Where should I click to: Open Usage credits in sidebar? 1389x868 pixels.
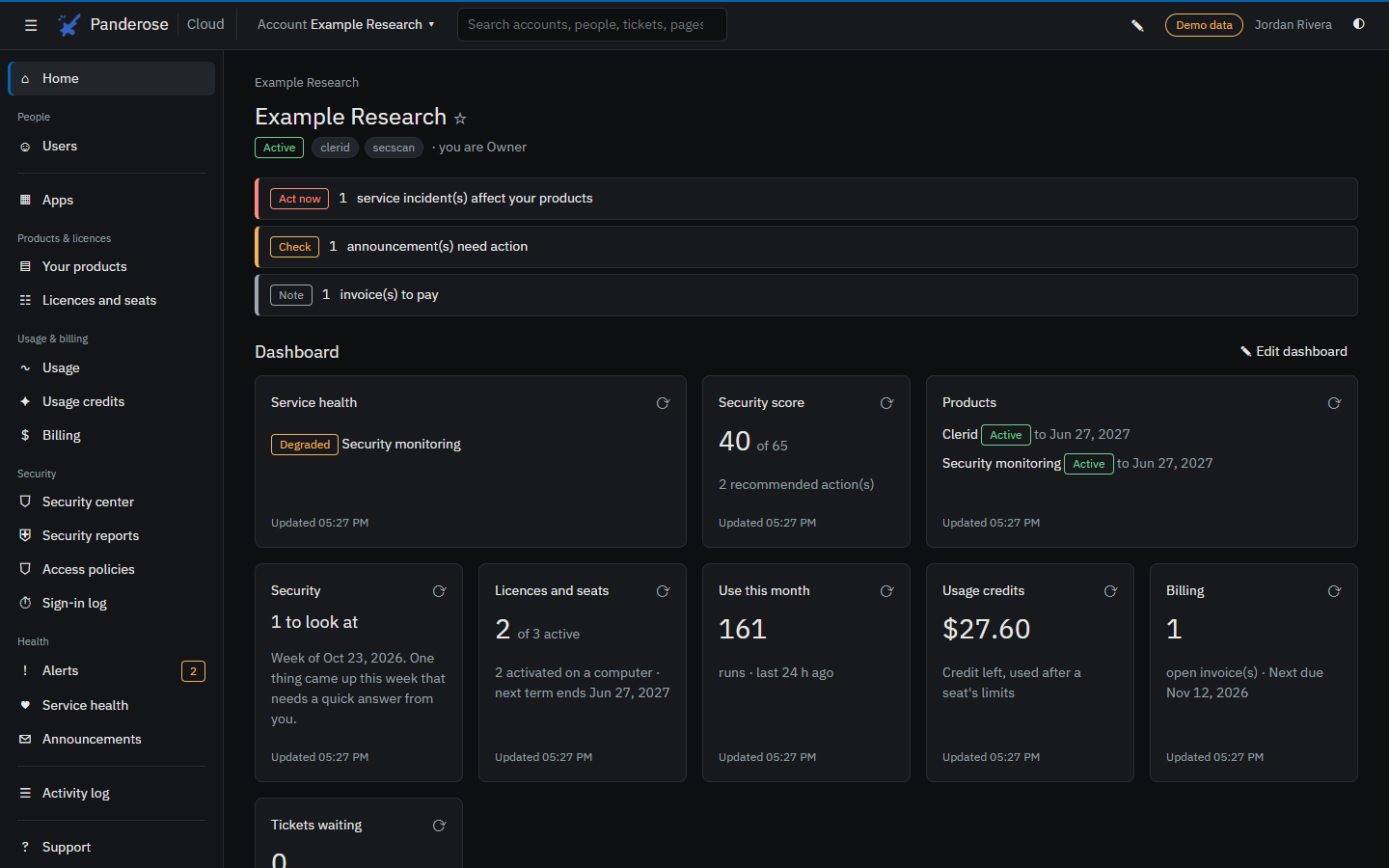[x=111, y=402]
